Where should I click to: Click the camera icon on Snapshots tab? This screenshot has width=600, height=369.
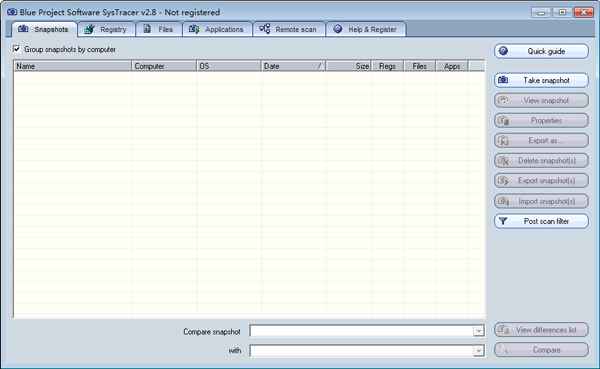23,29
